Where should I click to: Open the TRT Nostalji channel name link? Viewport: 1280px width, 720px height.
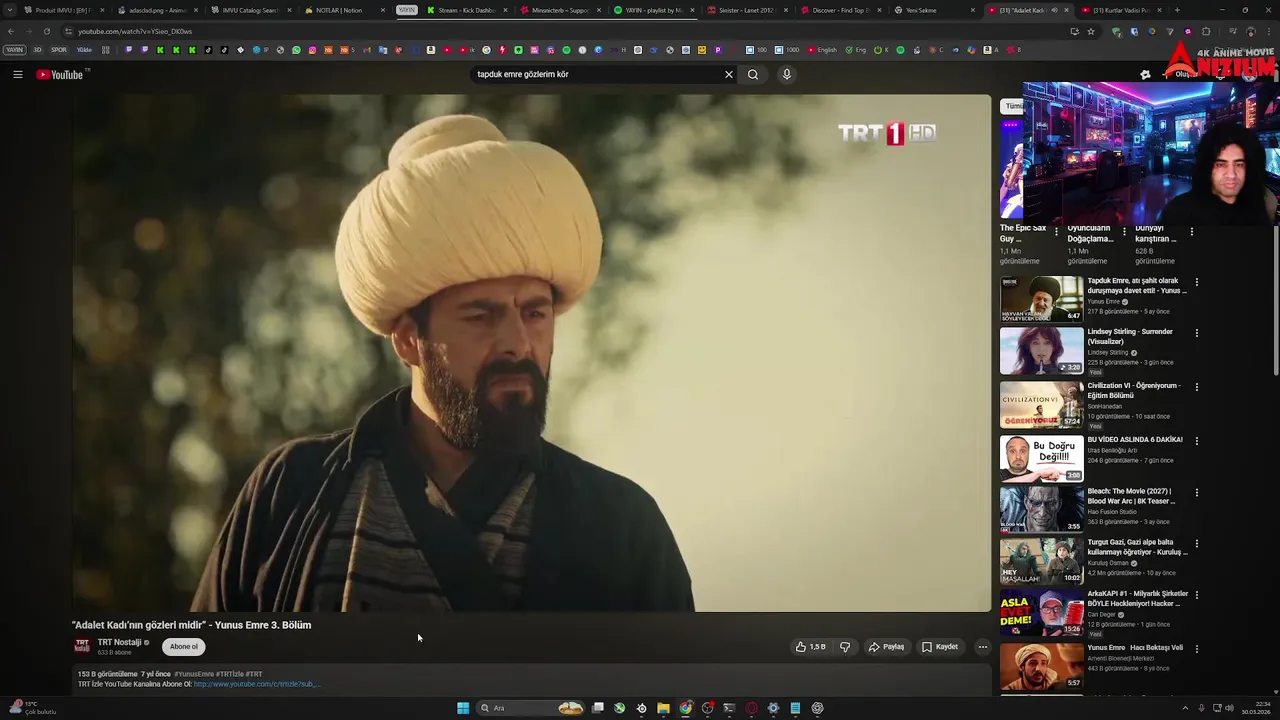coord(120,642)
